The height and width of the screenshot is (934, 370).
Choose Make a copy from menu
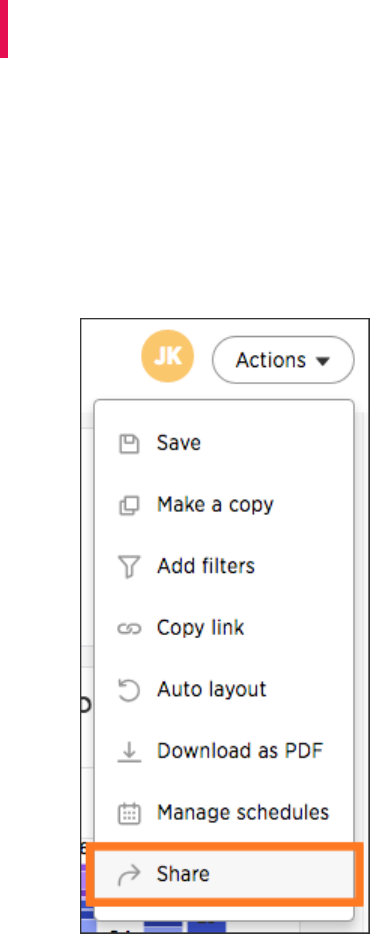coord(215,505)
